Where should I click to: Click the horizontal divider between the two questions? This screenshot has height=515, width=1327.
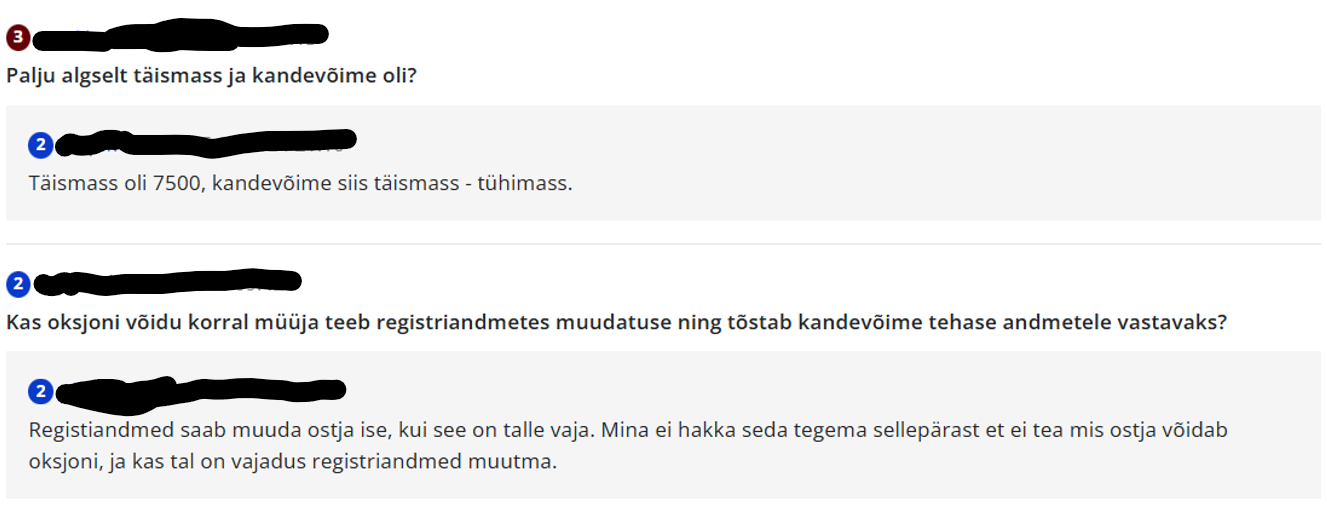(x=663, y=244)
